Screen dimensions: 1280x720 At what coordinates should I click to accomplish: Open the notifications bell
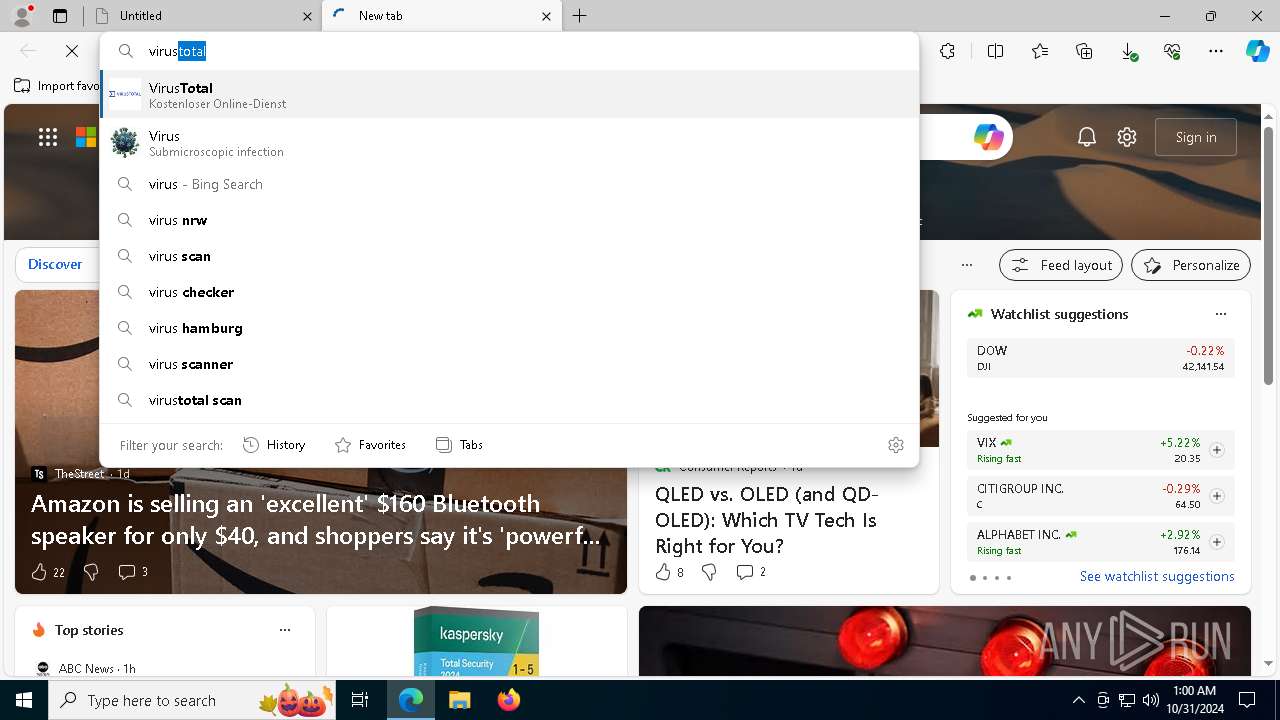1087,137
